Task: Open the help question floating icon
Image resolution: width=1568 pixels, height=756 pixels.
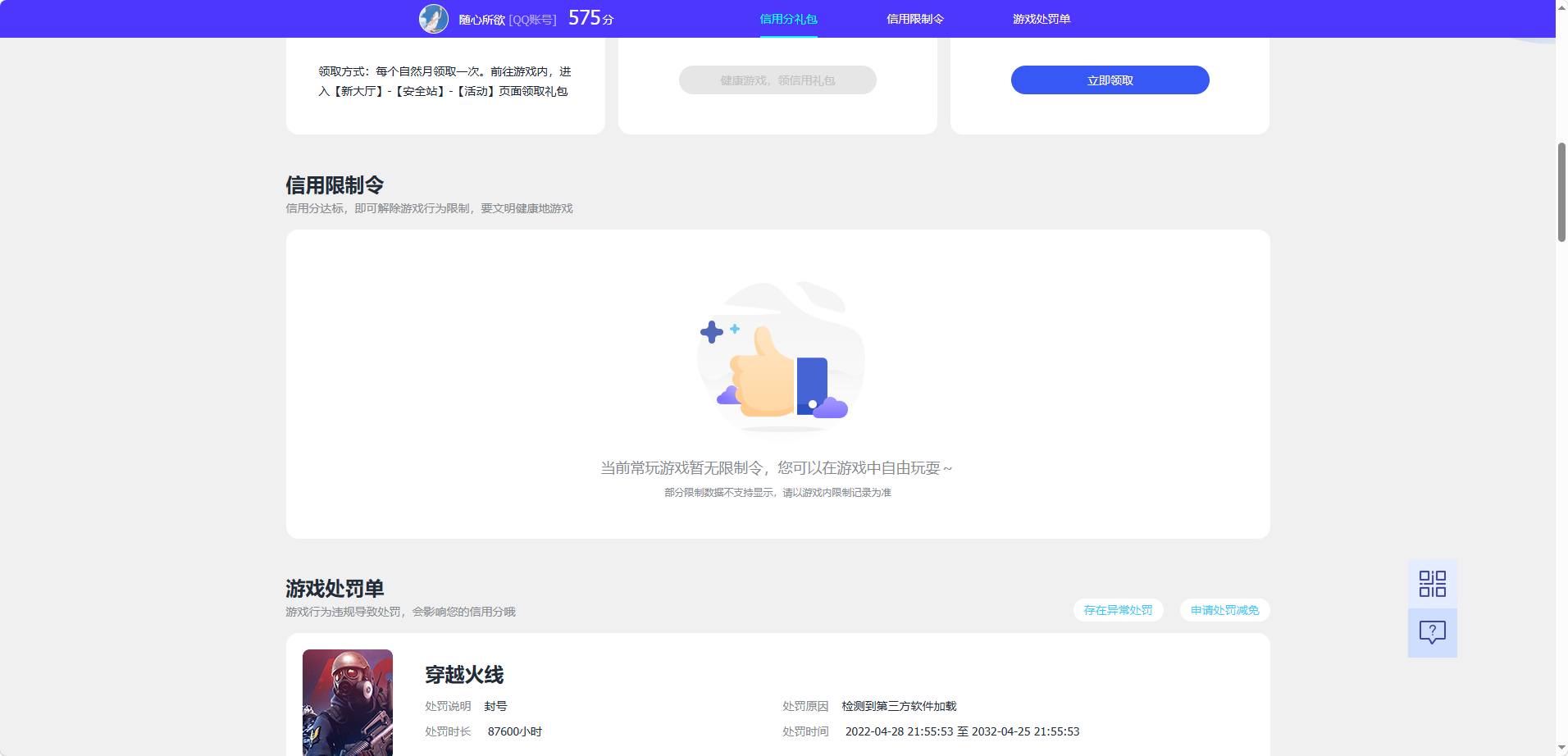Action: point(1432,632)
